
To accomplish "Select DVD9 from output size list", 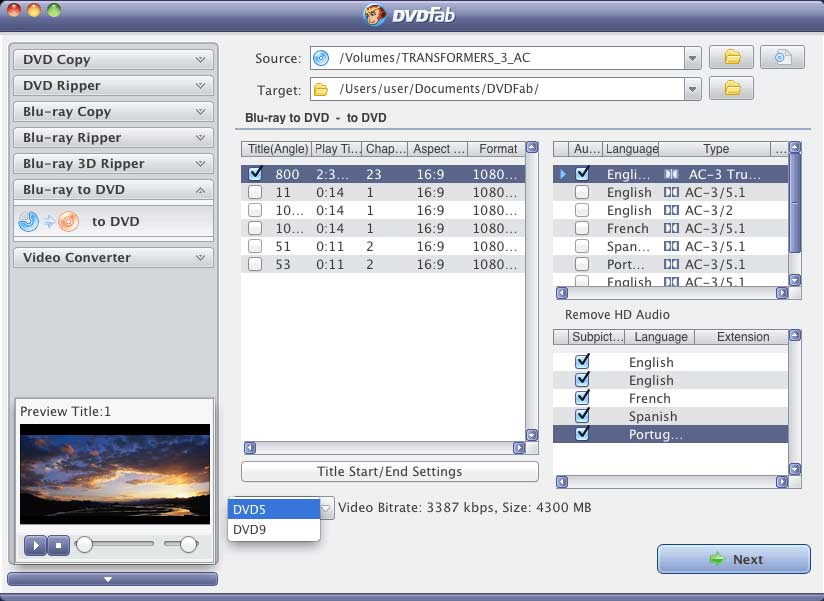I will pyautogui.click(x=274, y=529).
